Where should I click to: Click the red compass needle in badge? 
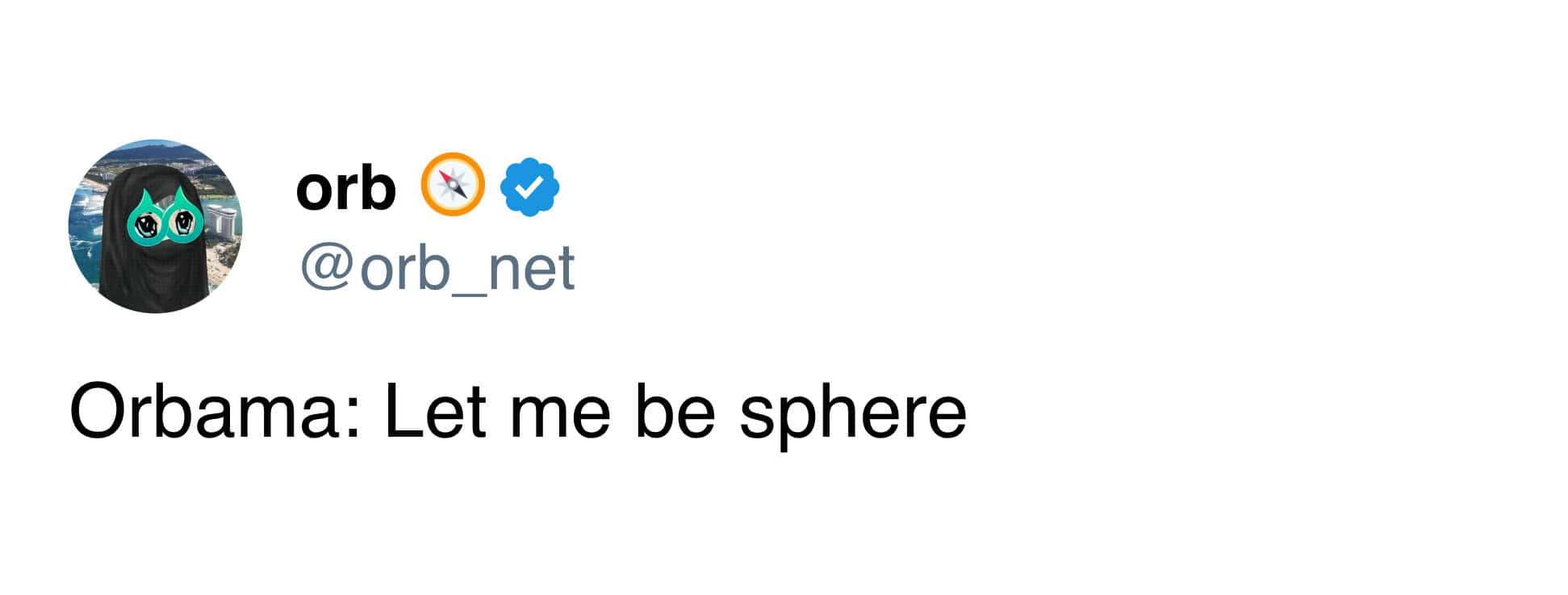tap(447, 179)
